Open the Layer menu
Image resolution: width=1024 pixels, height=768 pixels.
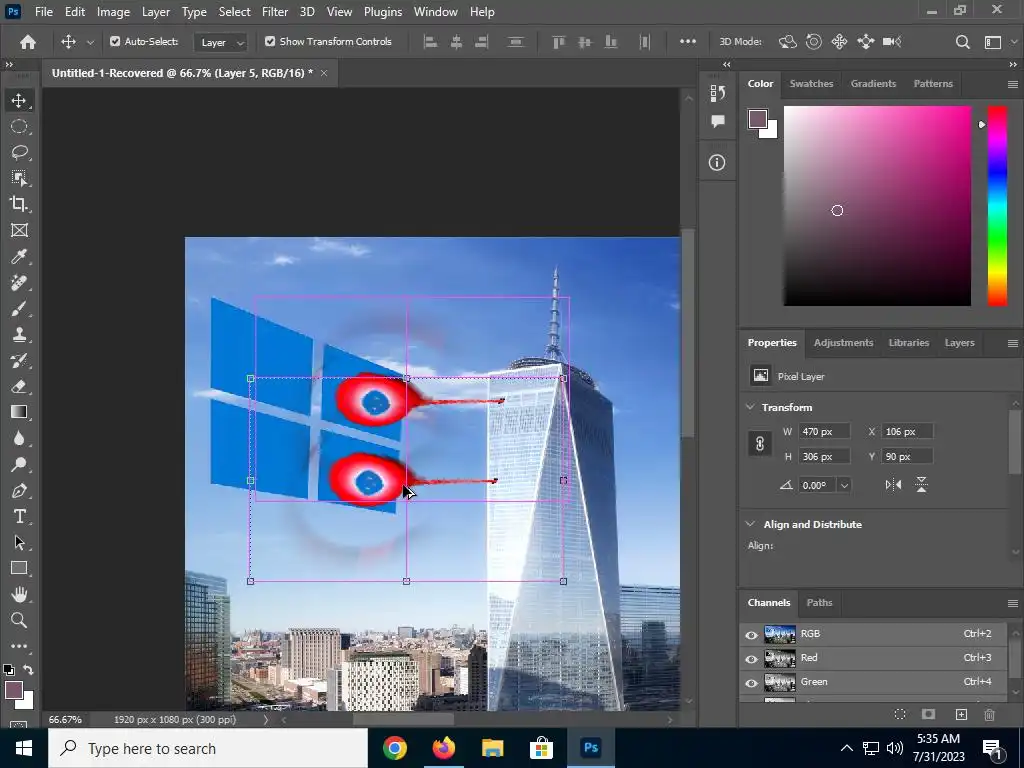(x=156, y=12)
